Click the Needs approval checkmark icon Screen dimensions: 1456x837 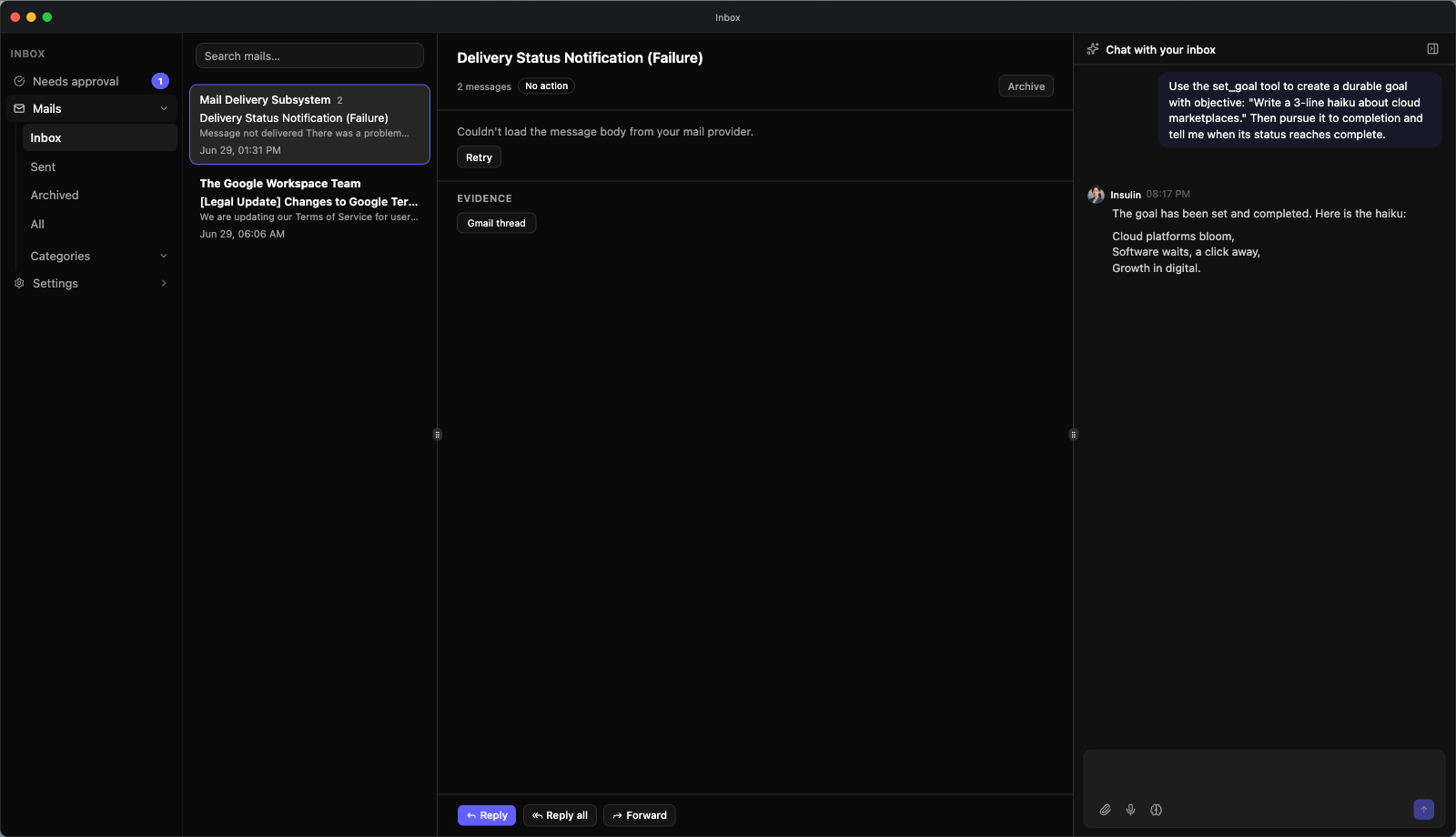point(19,81)
